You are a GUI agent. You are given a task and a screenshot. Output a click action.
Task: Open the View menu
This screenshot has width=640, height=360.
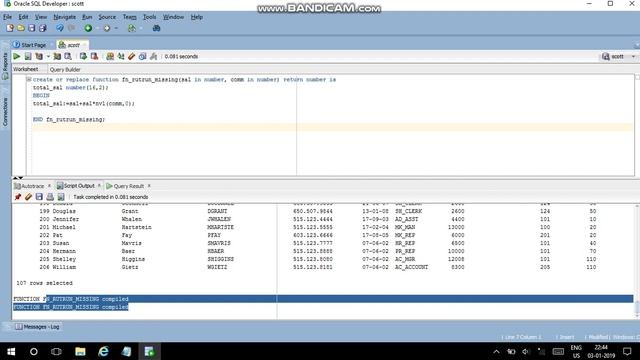coord(40,17)
